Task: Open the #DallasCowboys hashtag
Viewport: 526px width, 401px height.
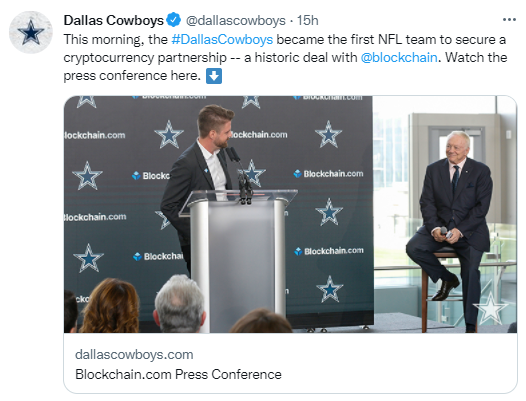Action: point(222,40)
